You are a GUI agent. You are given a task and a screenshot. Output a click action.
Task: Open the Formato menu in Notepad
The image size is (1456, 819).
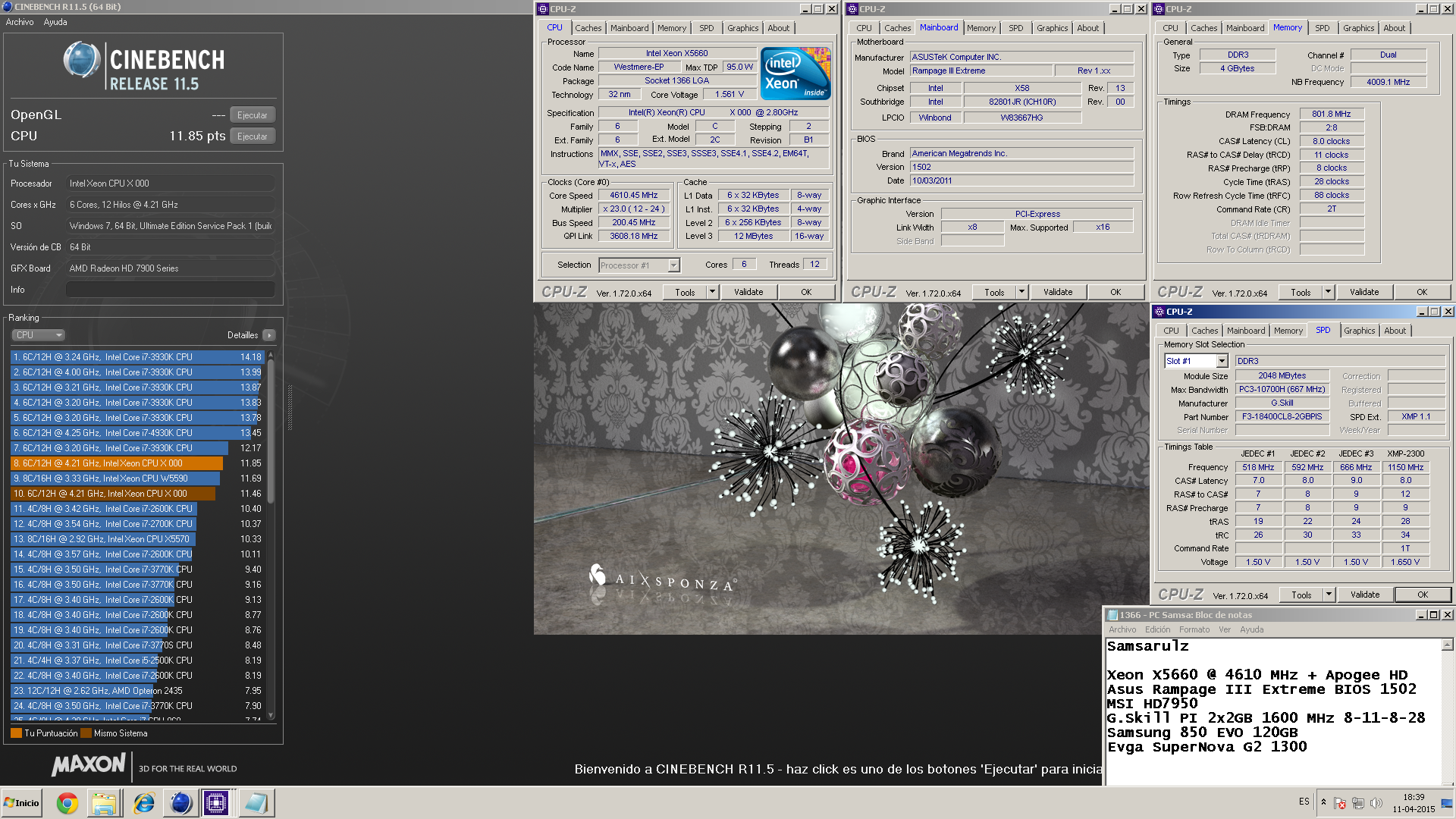[1194, 629]
